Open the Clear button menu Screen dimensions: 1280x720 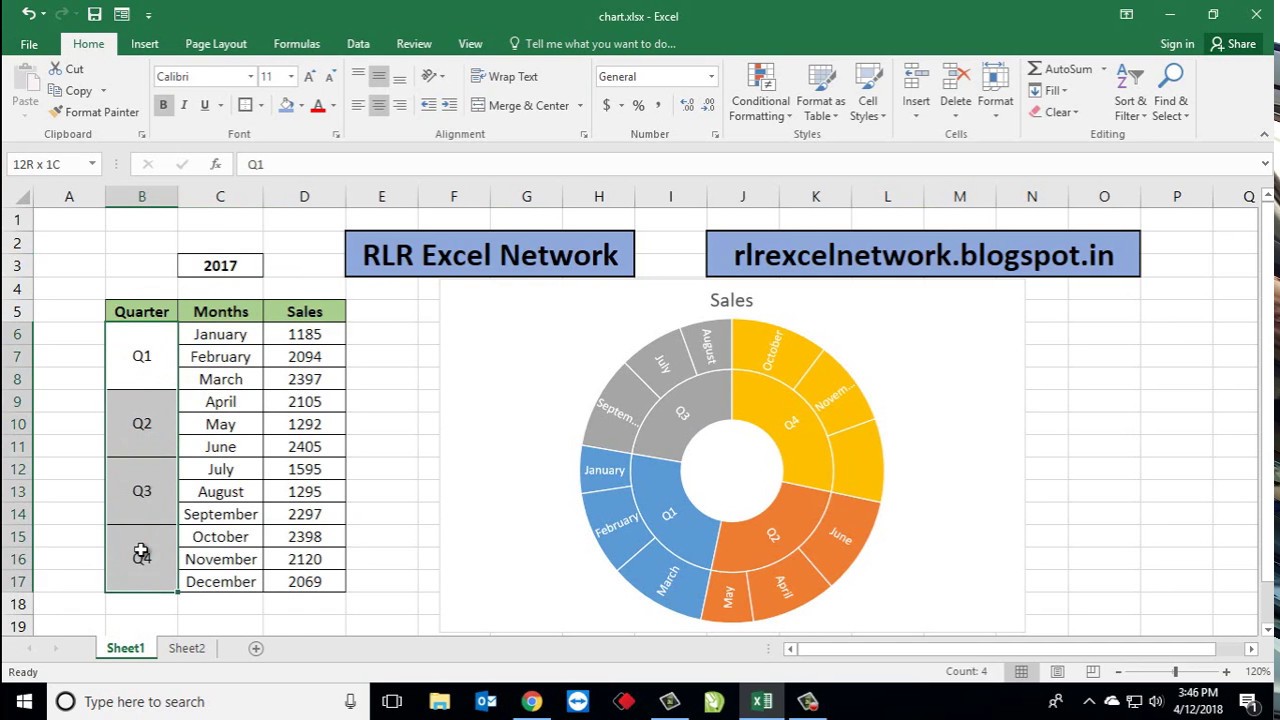1053,112
